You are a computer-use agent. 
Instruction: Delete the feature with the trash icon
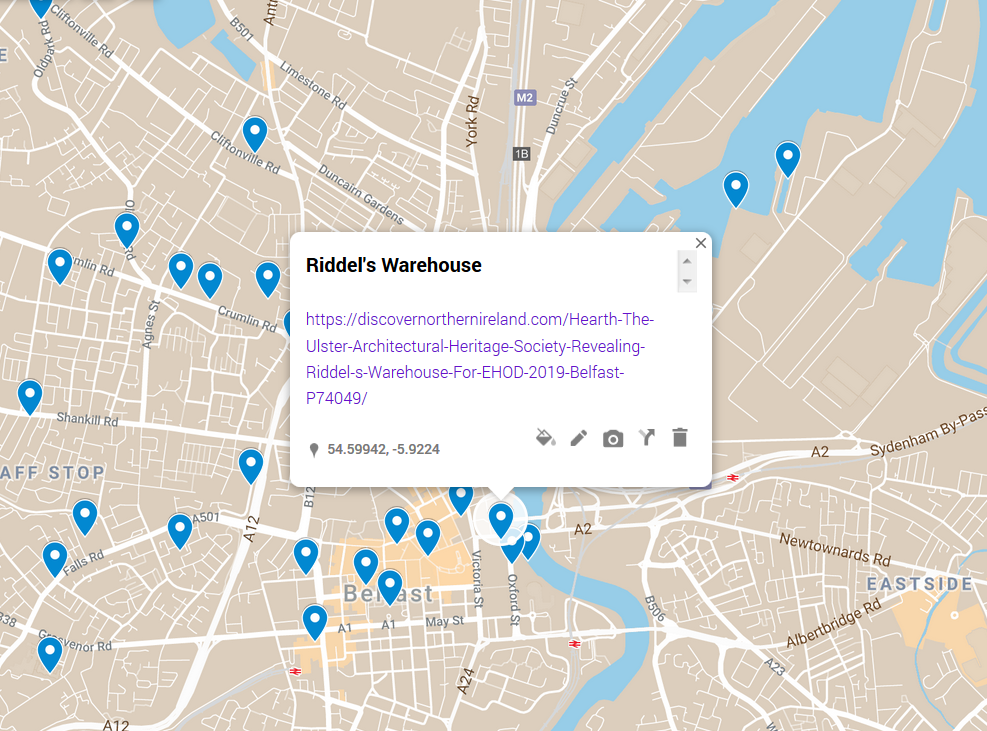click(x=680, y=438)
